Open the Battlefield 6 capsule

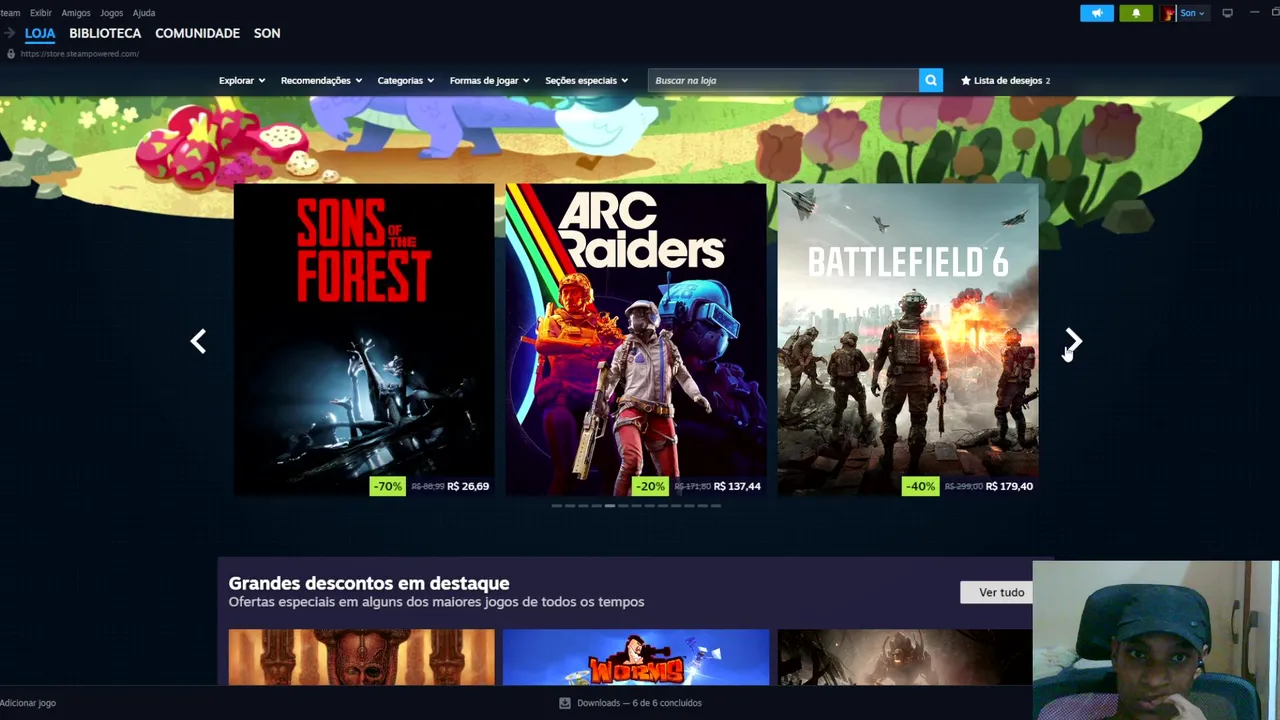908,340
